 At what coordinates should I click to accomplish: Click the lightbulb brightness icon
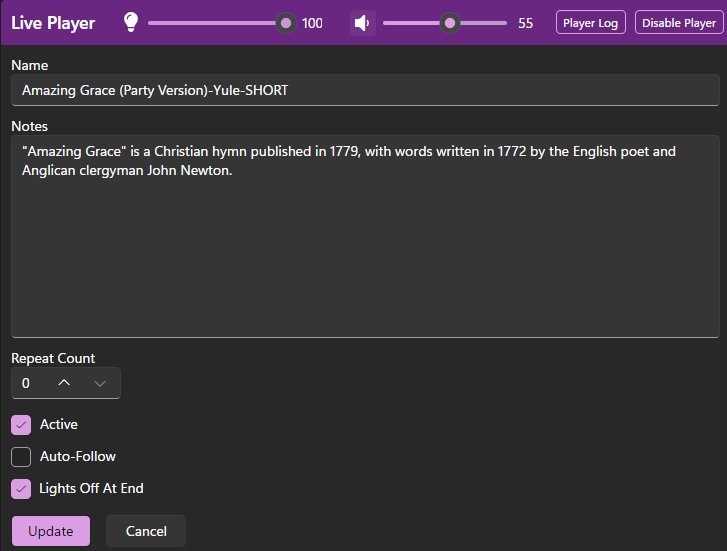pos(130,22)
